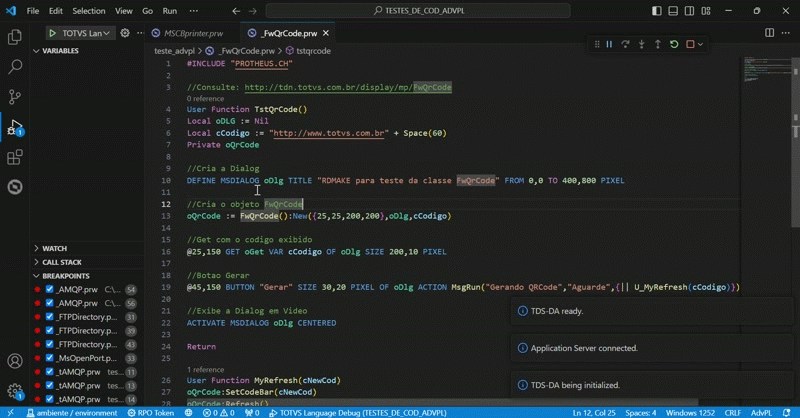Viewport: 800px width, 418px height.
Task: Uncheck _MsOpenPort breakpoint line 33
Action: pyautogui.click(x=49, y=358)
